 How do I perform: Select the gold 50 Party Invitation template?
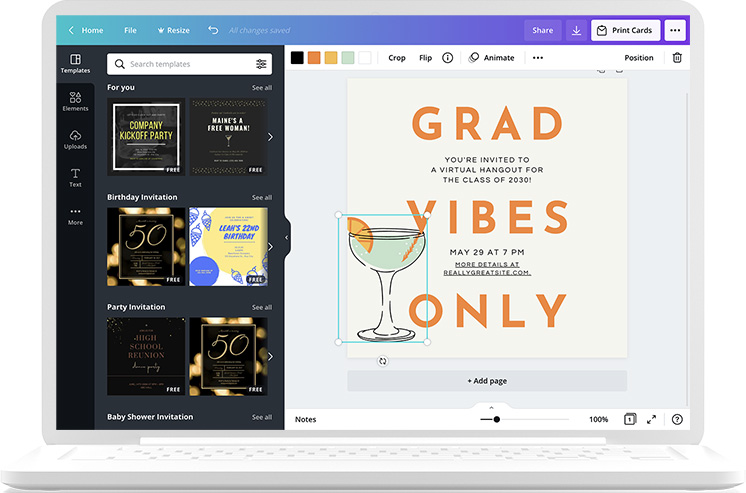[228, 356]
